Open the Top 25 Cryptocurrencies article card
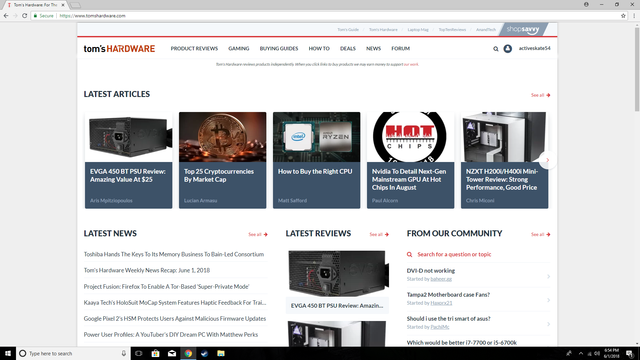The height and width of the screenshot is (360, 640). pyautogui.click(x=222, y=160)
